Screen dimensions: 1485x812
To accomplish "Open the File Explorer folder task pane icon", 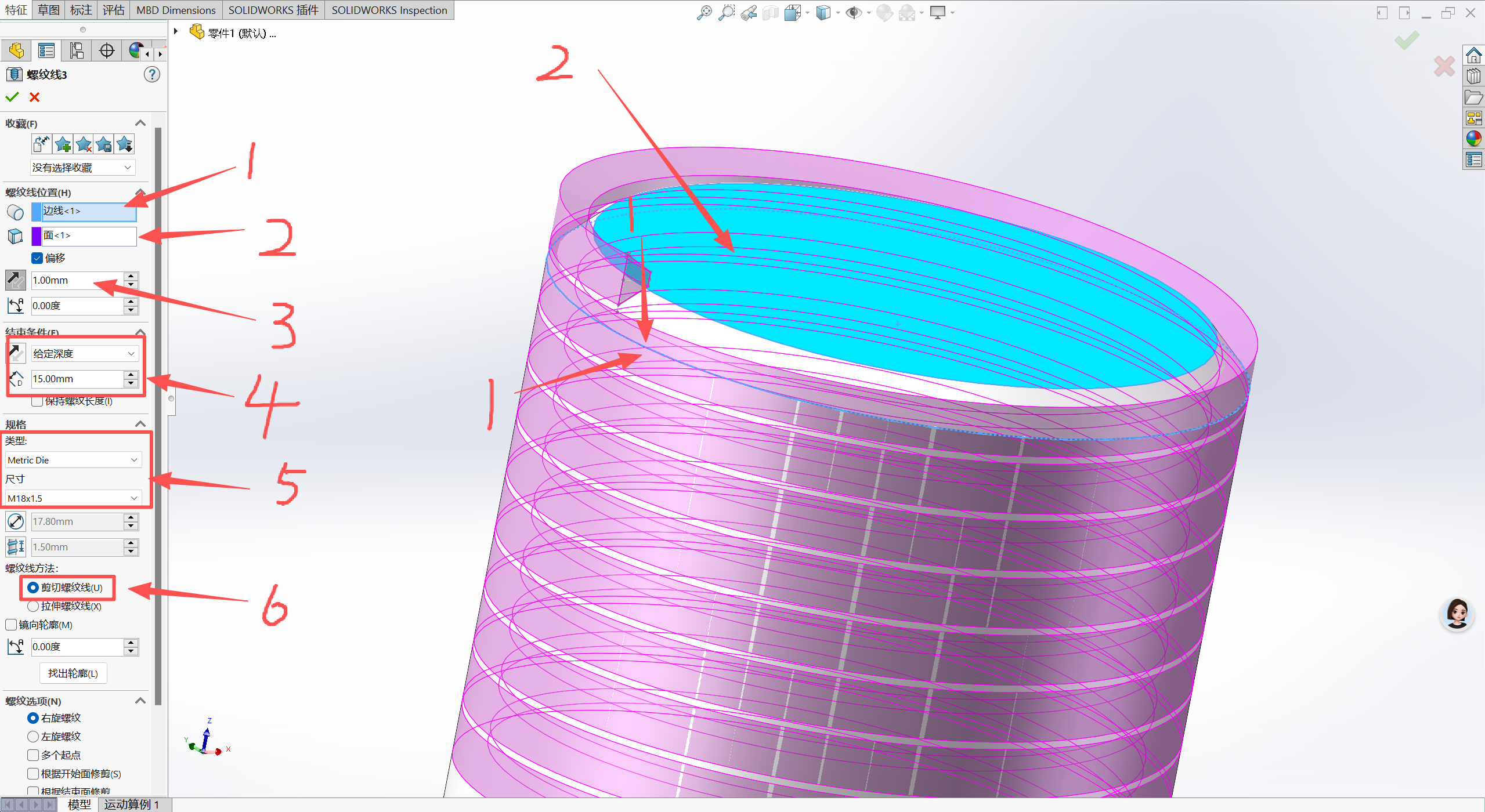I will [1474, 97].
